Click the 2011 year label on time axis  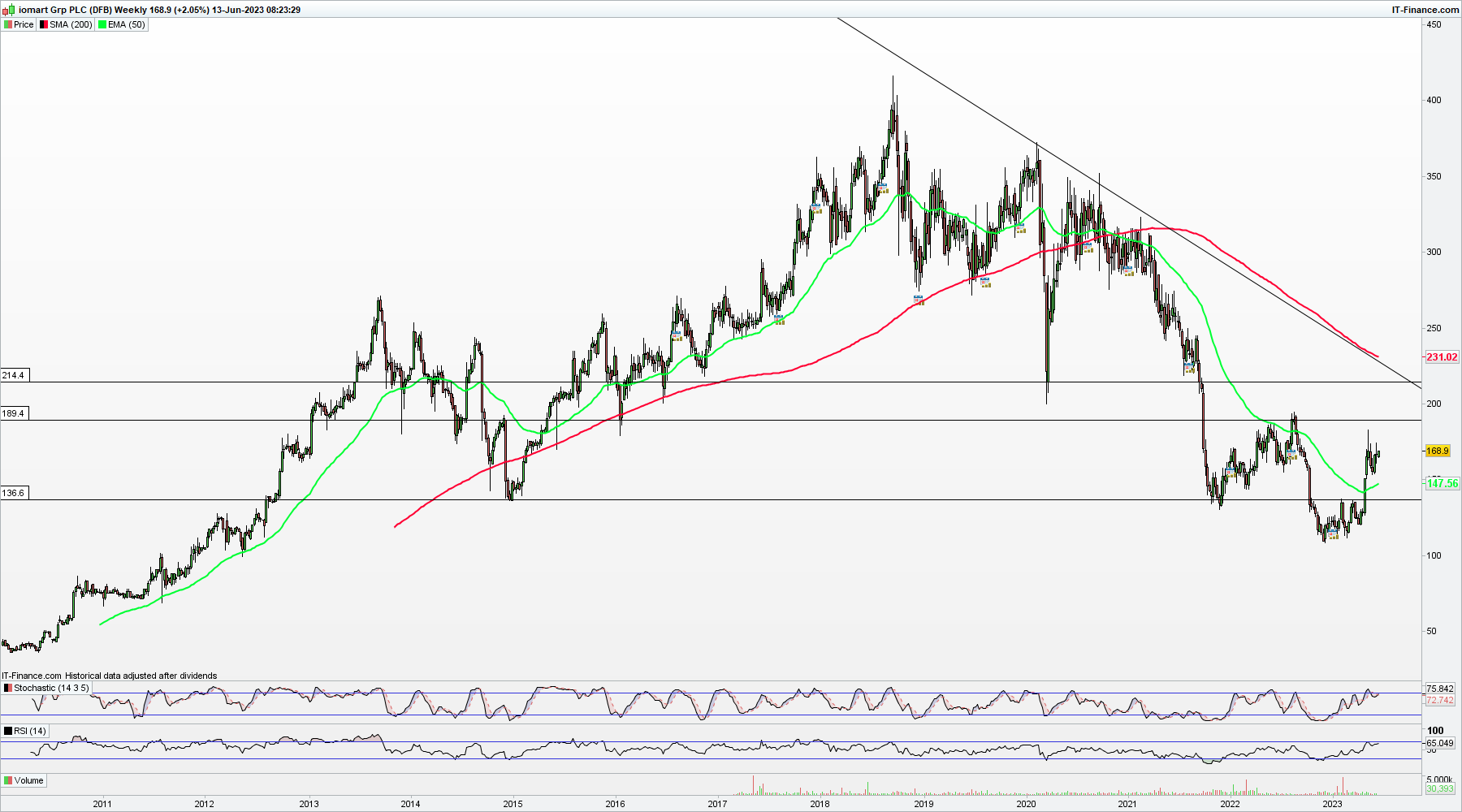tap(102, 804)
